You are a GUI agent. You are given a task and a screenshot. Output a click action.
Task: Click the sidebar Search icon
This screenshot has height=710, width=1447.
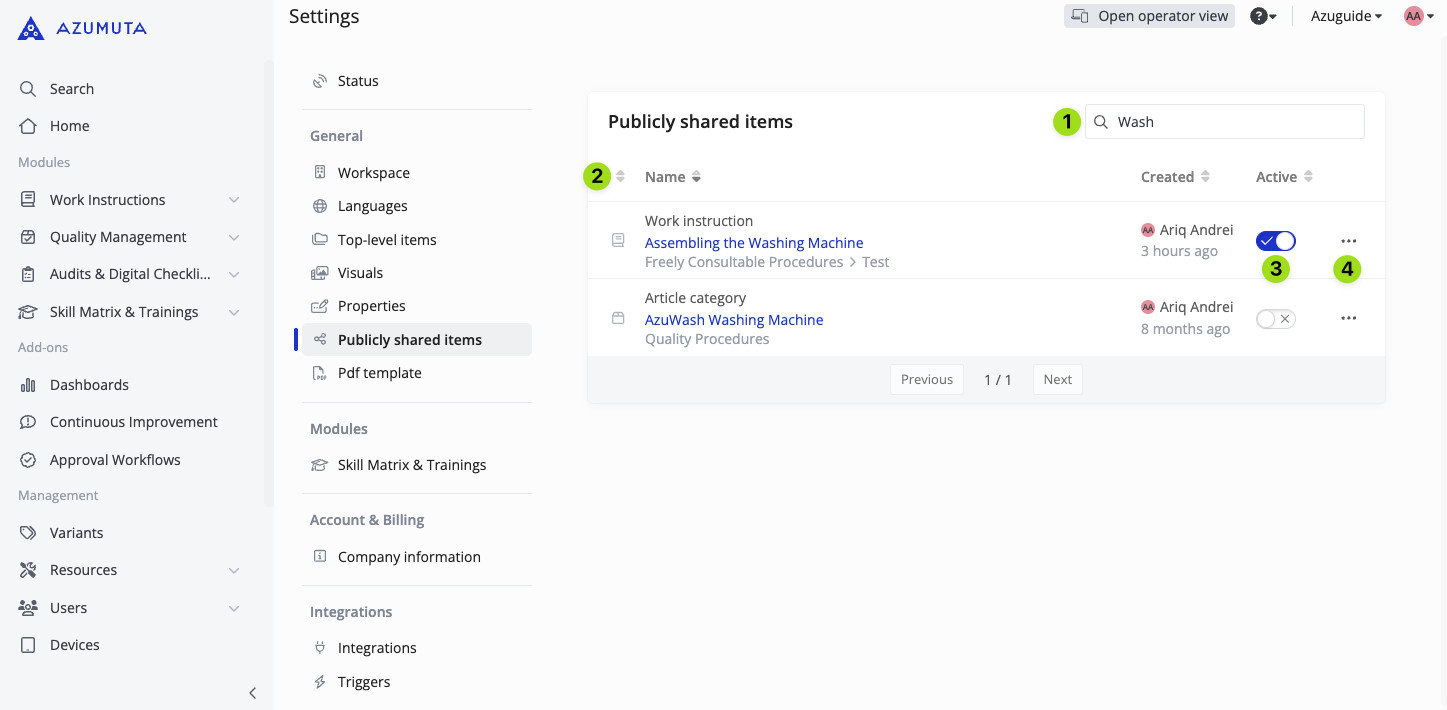click(28, 88)
